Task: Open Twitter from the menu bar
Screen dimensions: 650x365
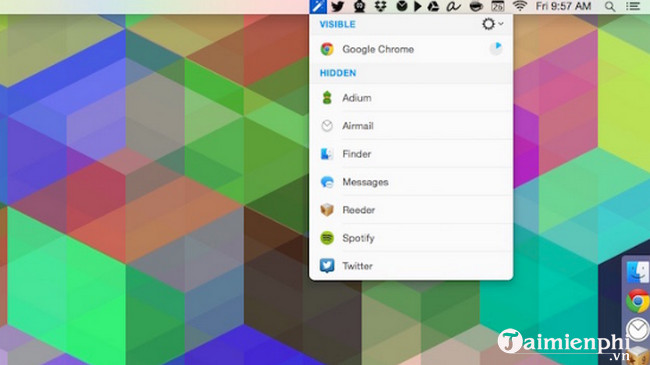Action: 337,6
